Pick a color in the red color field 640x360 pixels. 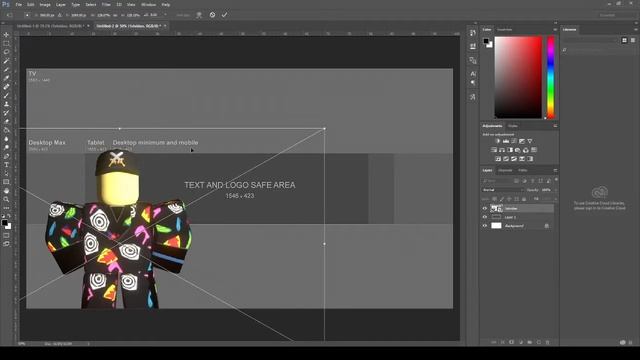518,78
